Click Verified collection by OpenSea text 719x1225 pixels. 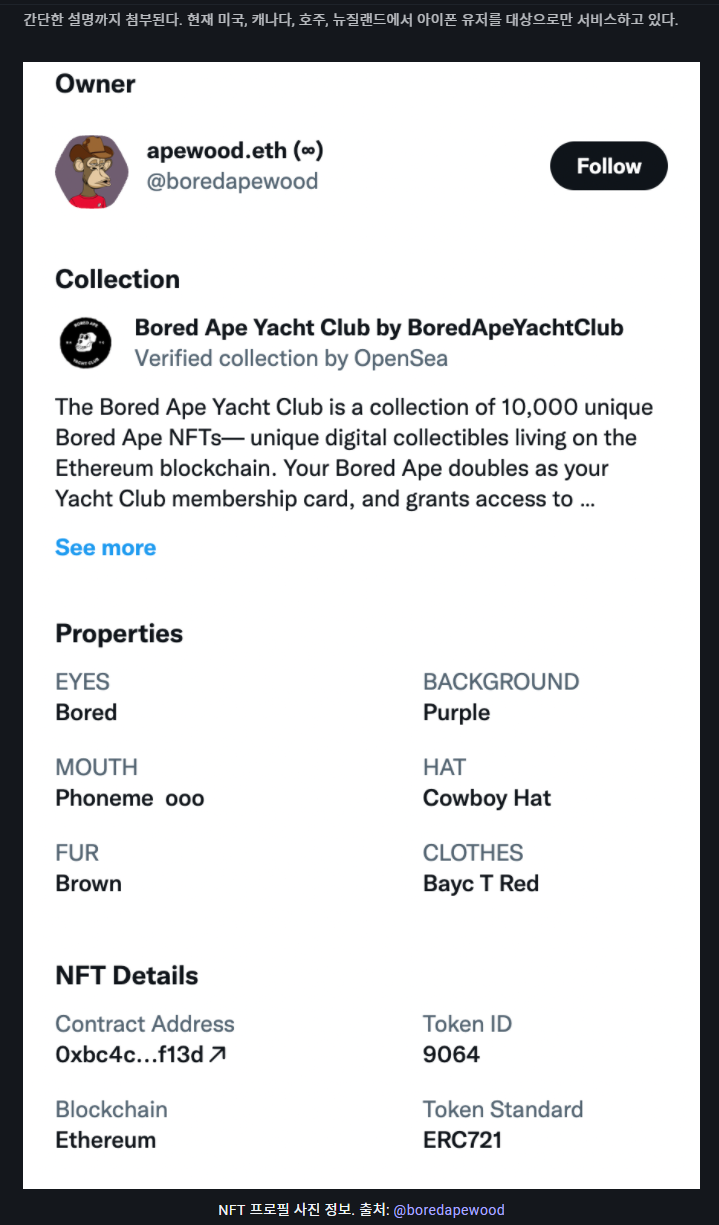[x=291, y=358]
